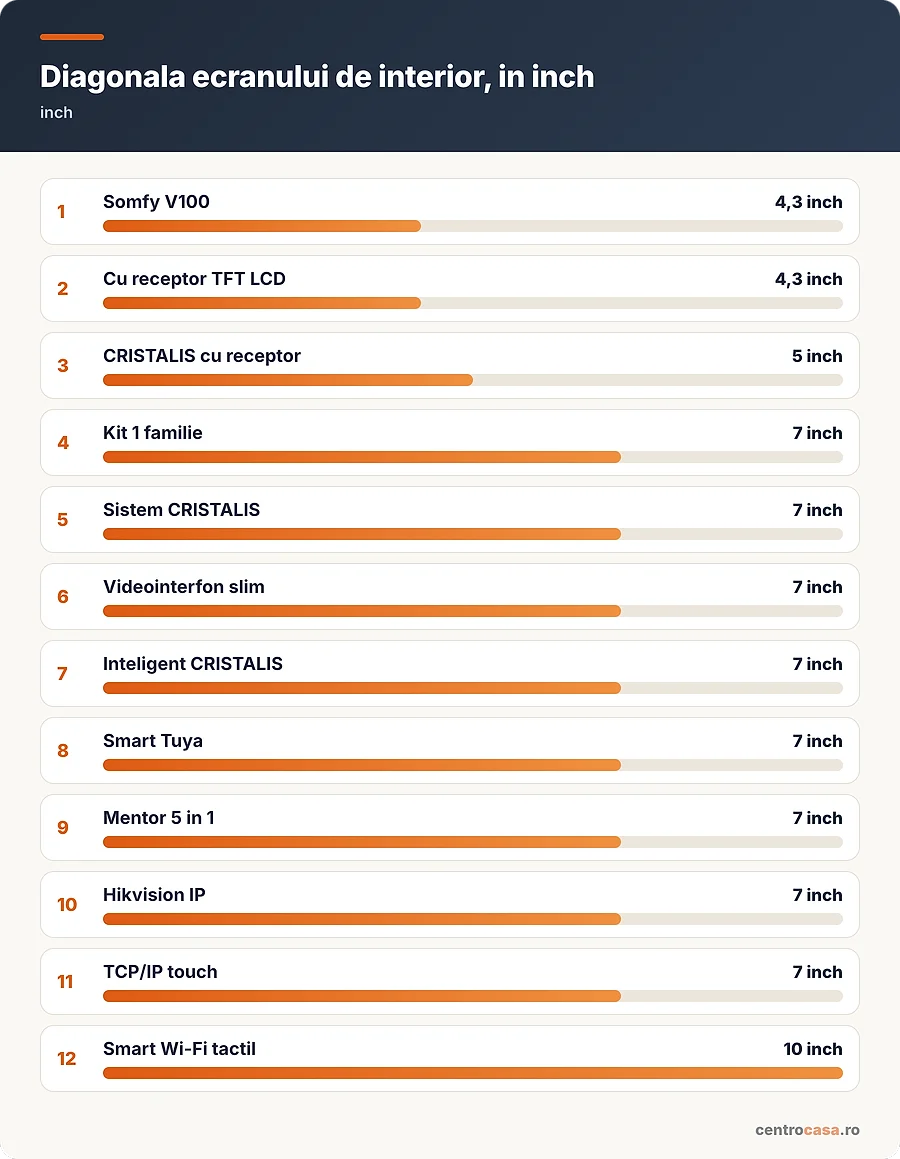Image resolution: width=900 pixels, height=1159 pixels.
Task: Select the Cu receptor TFT LCD entry
Action: pos(449,288)
